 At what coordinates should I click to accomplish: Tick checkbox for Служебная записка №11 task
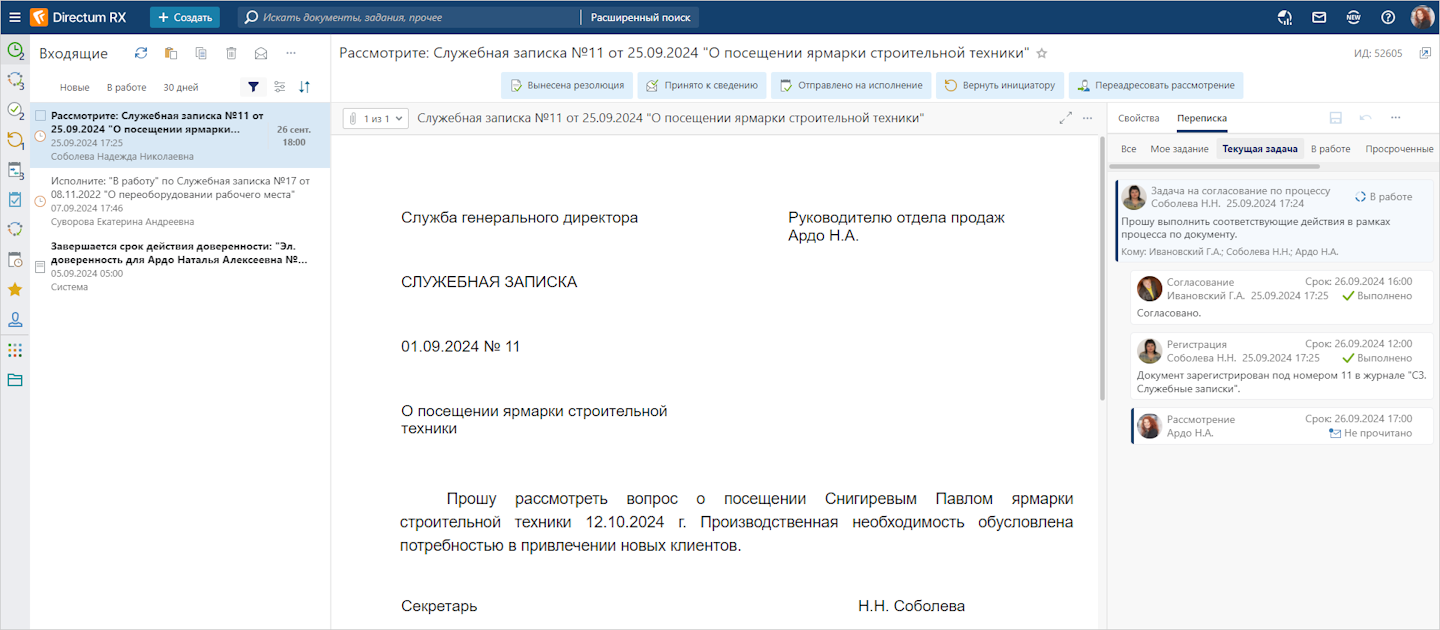click(x=40, y=116)
